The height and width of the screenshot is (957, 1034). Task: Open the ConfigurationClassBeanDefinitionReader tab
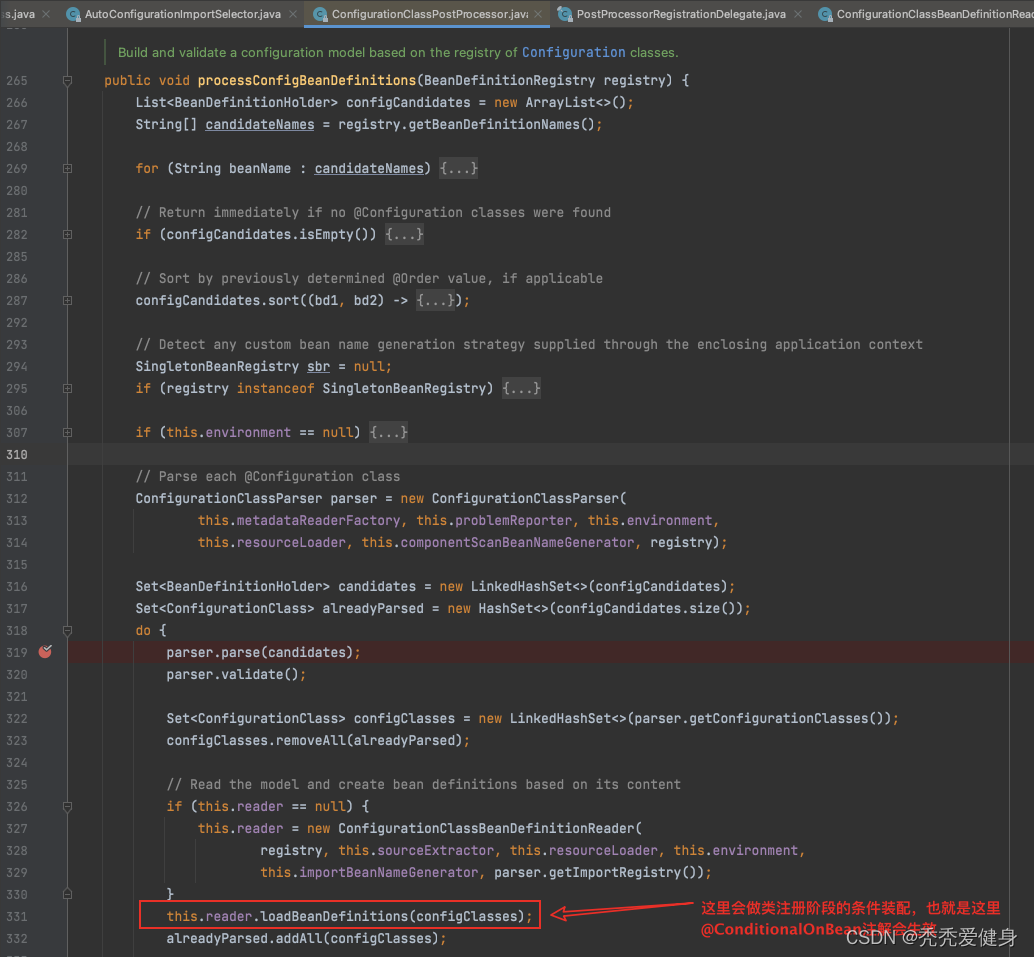click(930, 14)
